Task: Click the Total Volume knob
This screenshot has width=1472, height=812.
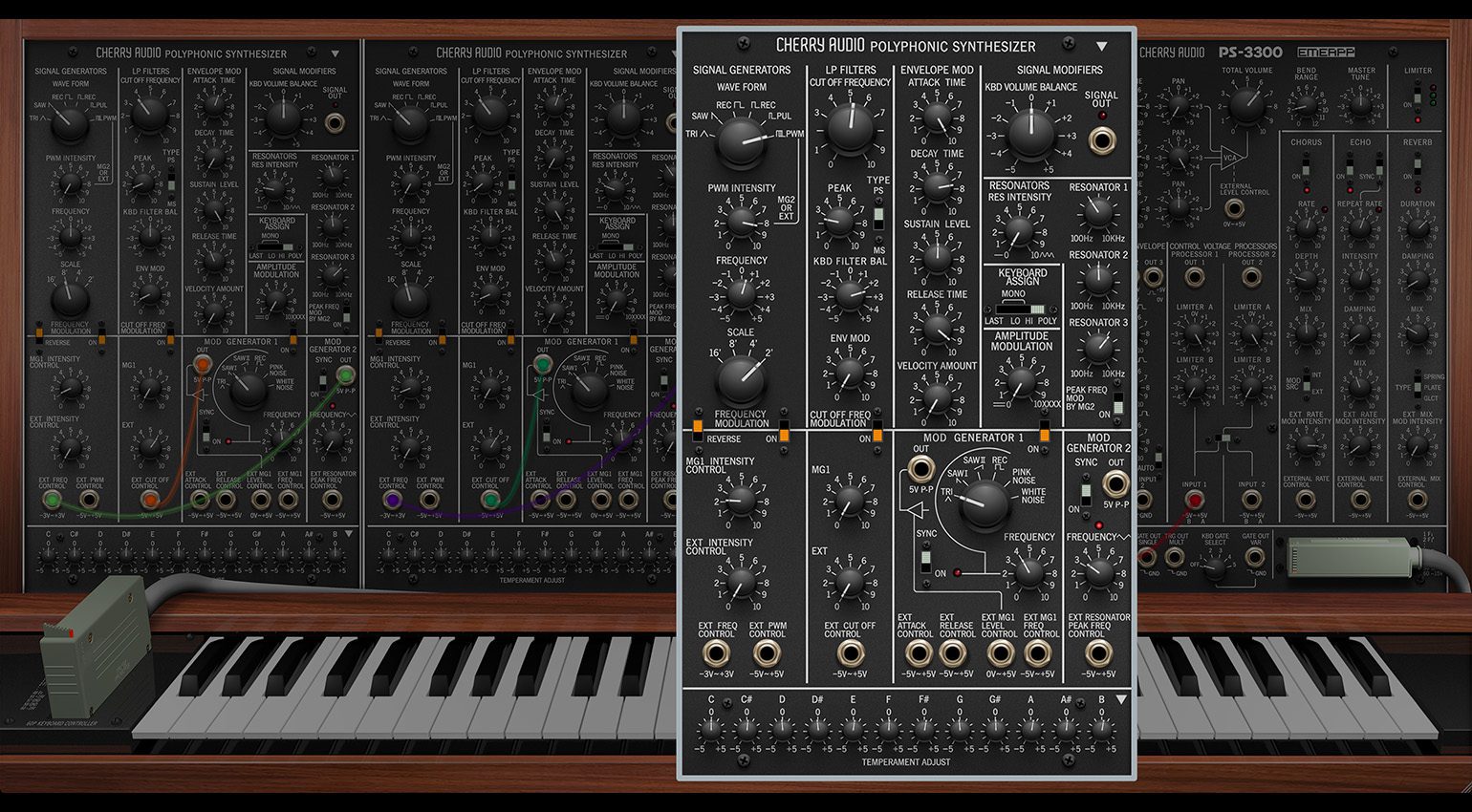Action: click(1246, 103)
